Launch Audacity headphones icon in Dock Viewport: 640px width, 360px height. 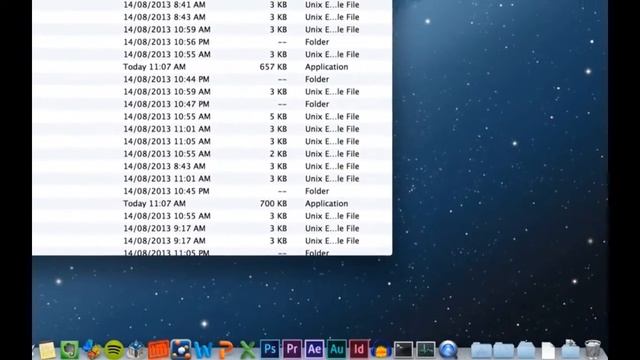[381, 350]
